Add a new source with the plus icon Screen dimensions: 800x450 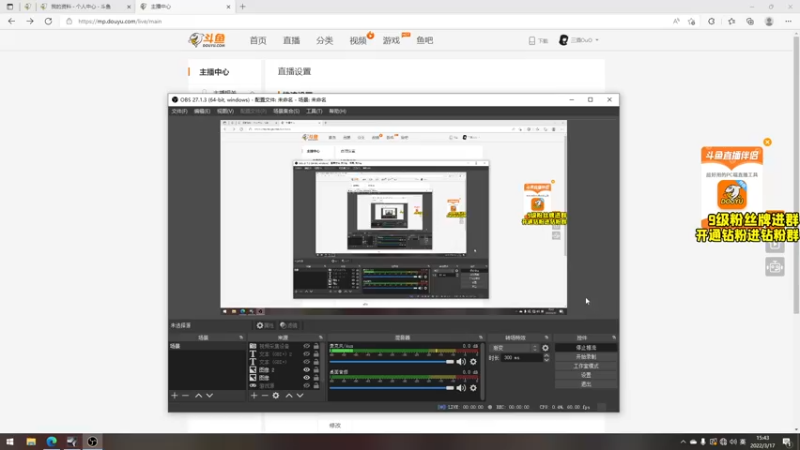(254, 395)
